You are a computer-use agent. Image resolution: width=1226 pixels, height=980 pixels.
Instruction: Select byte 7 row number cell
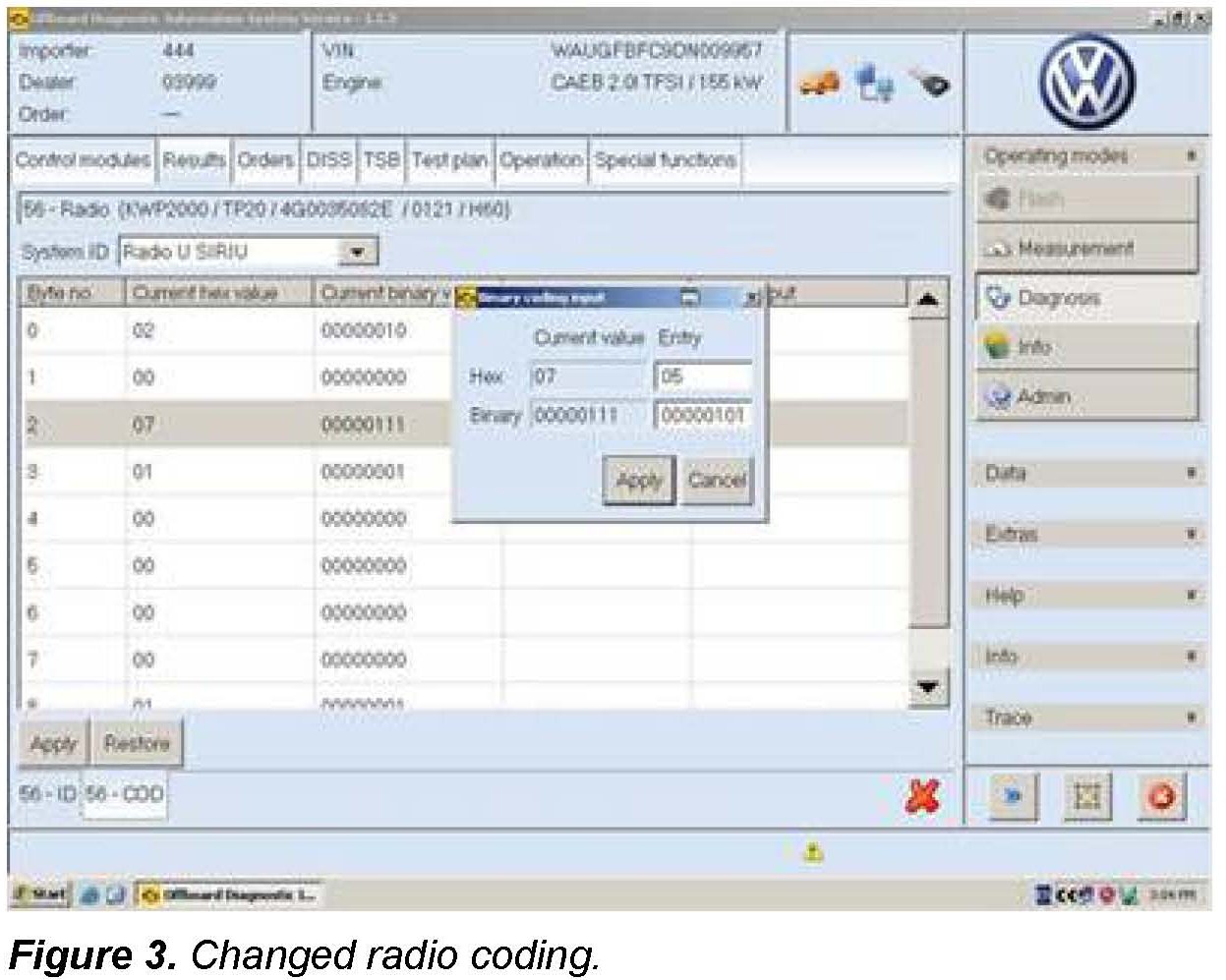pos(32,661)
